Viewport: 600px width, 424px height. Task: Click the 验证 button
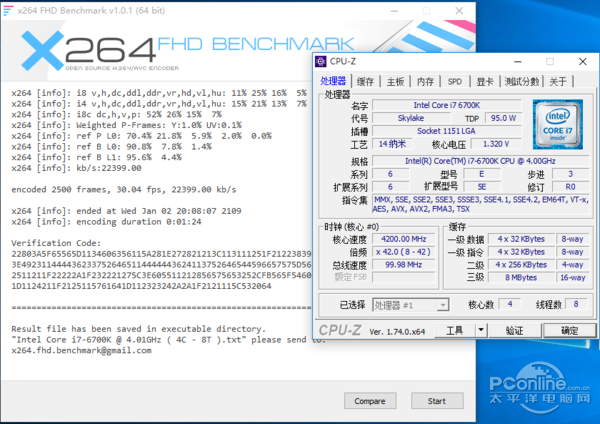515,330
